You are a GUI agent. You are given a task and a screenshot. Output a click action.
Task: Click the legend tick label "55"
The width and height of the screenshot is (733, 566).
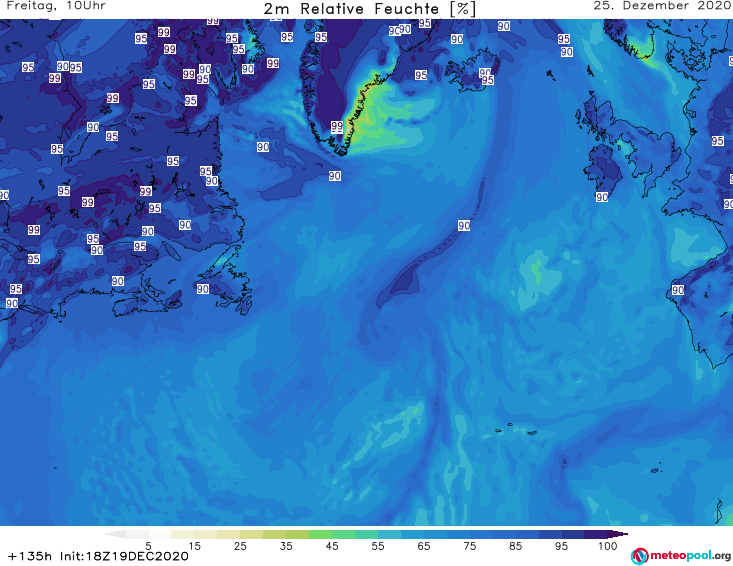378,546
